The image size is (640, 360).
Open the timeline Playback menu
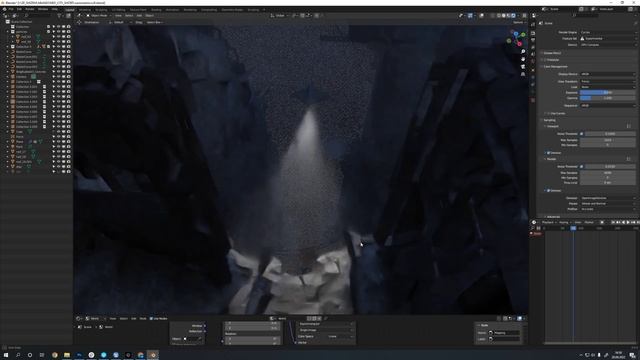coord(549,222)
